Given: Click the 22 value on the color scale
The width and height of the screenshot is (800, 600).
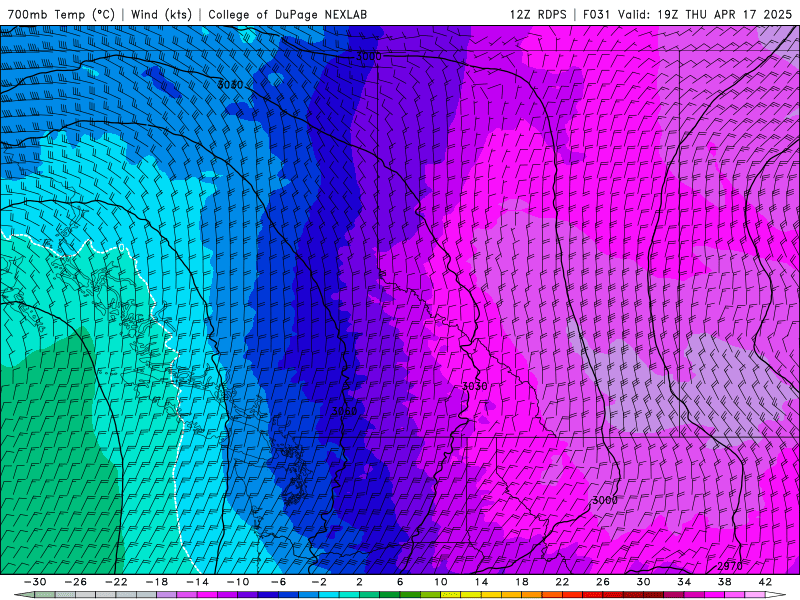Looking at the screenshot, I should (x=562, y=582).
